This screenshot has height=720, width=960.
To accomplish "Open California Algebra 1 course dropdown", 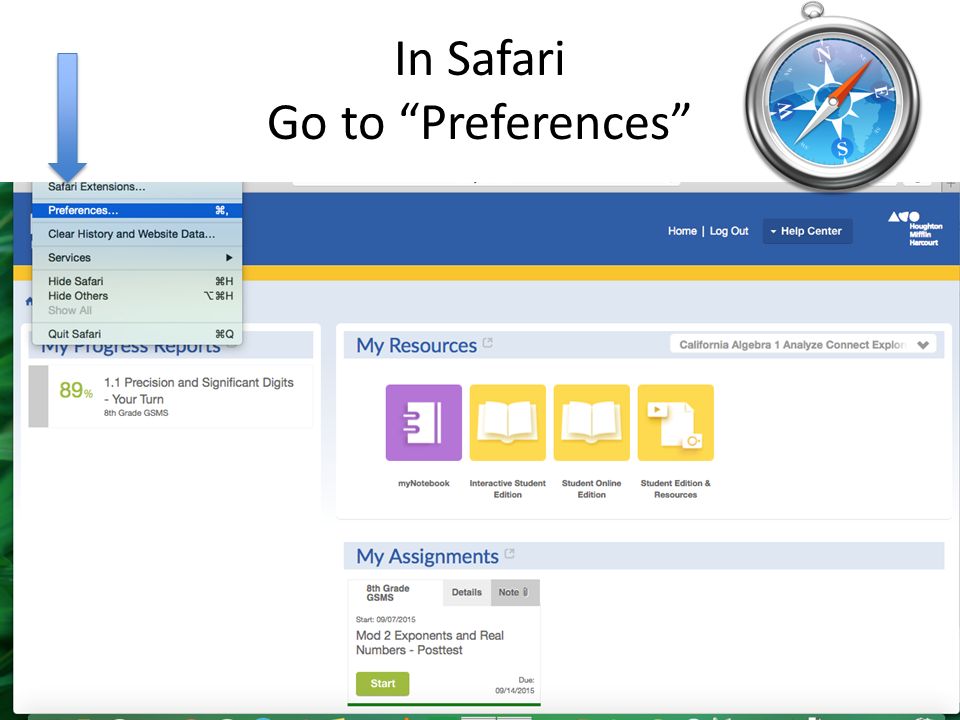I will pyautogui.click(x=804, y=345).
